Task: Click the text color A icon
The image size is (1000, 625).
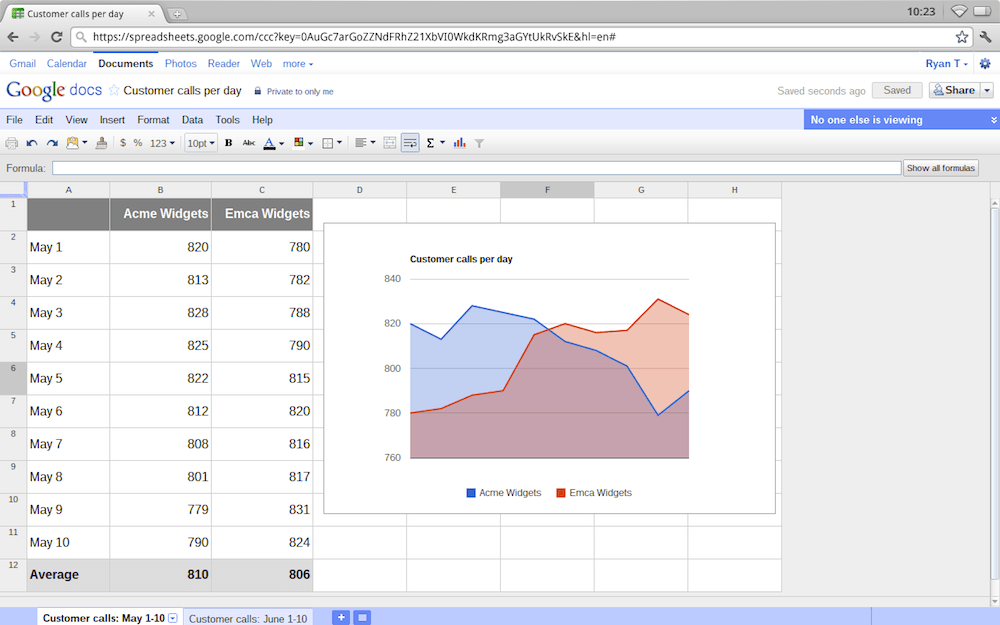Action: (x=269, y=143)
